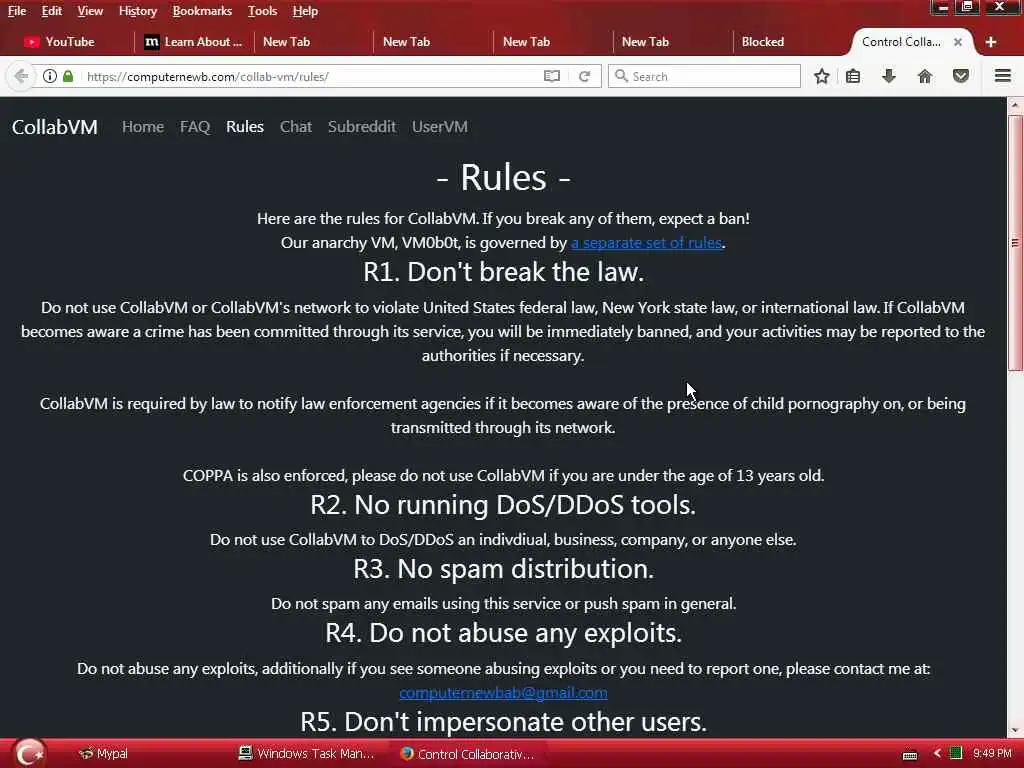
Task: Open the downloads arrow icon
Action: point(888,76)
